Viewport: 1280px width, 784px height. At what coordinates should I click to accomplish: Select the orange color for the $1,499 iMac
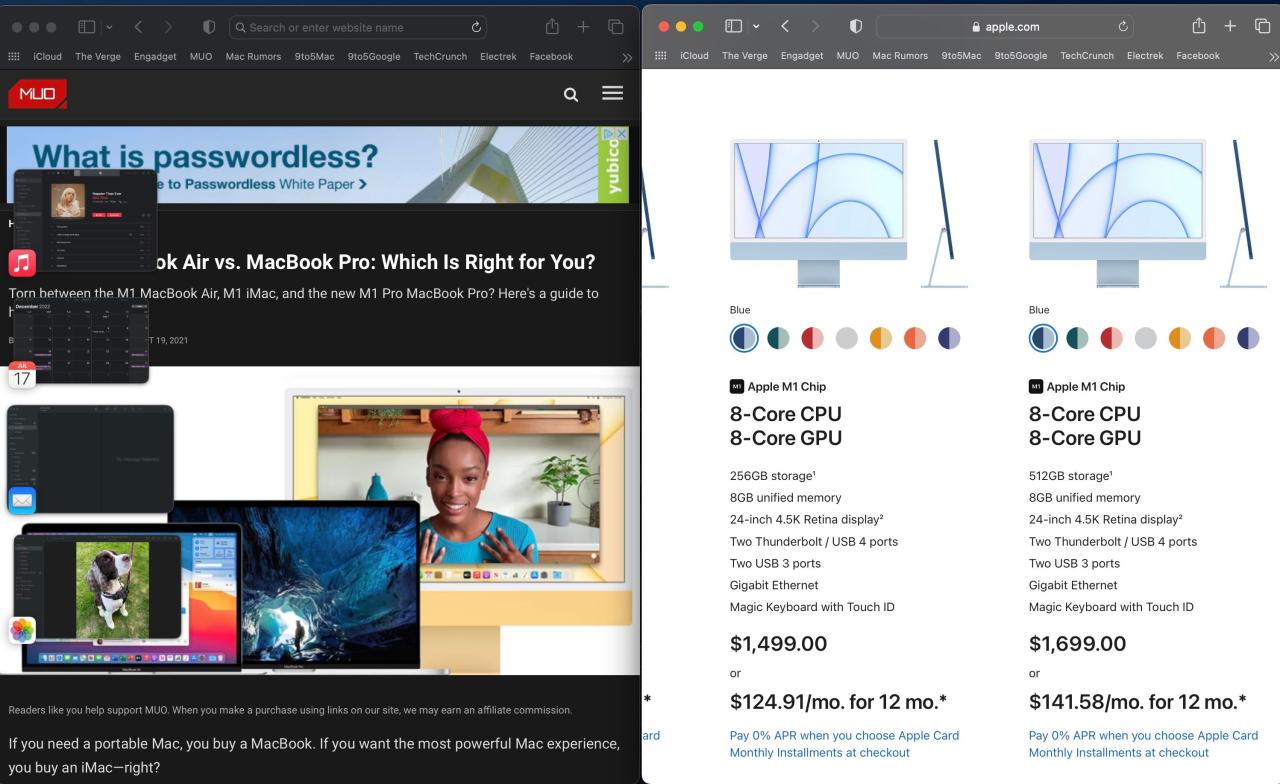click(915, 338)
